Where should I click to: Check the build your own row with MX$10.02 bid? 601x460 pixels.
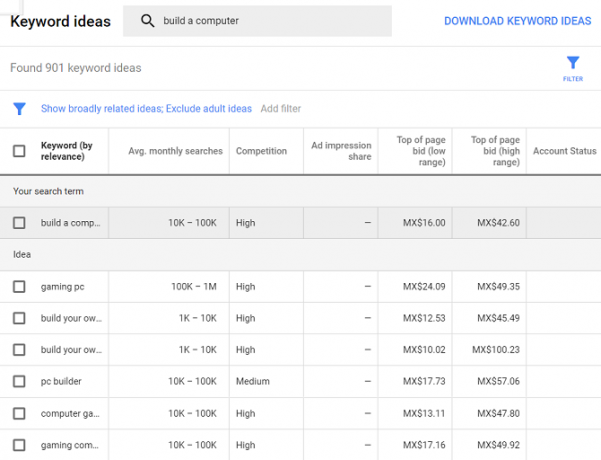[x=19, y=350]
